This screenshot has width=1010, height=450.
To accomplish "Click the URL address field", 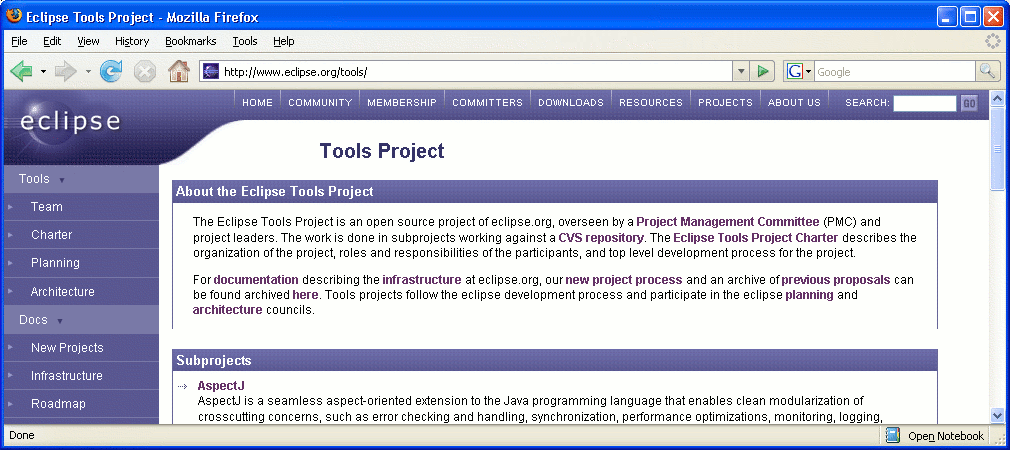I will 475,71.
